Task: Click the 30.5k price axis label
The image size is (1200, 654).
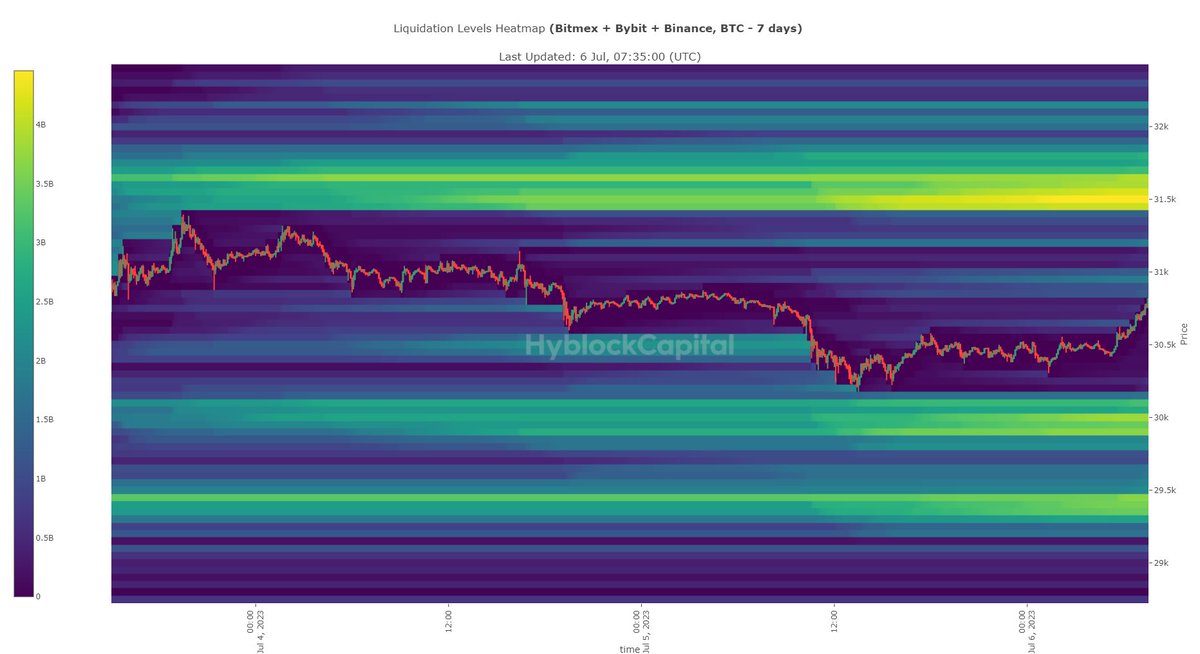Action: pos(1165,345)
